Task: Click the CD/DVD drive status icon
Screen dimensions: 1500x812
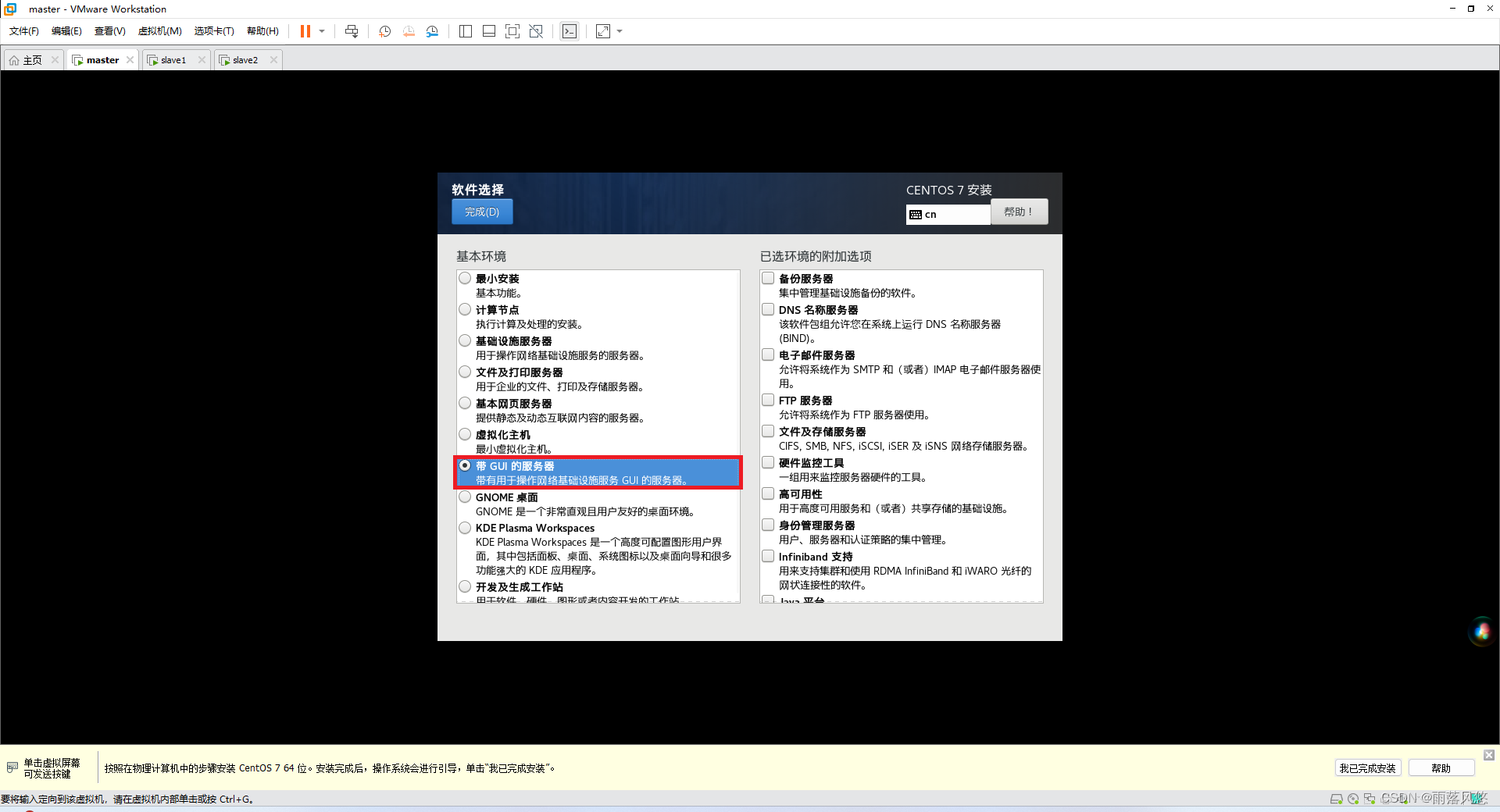Action: (1353, 799)
